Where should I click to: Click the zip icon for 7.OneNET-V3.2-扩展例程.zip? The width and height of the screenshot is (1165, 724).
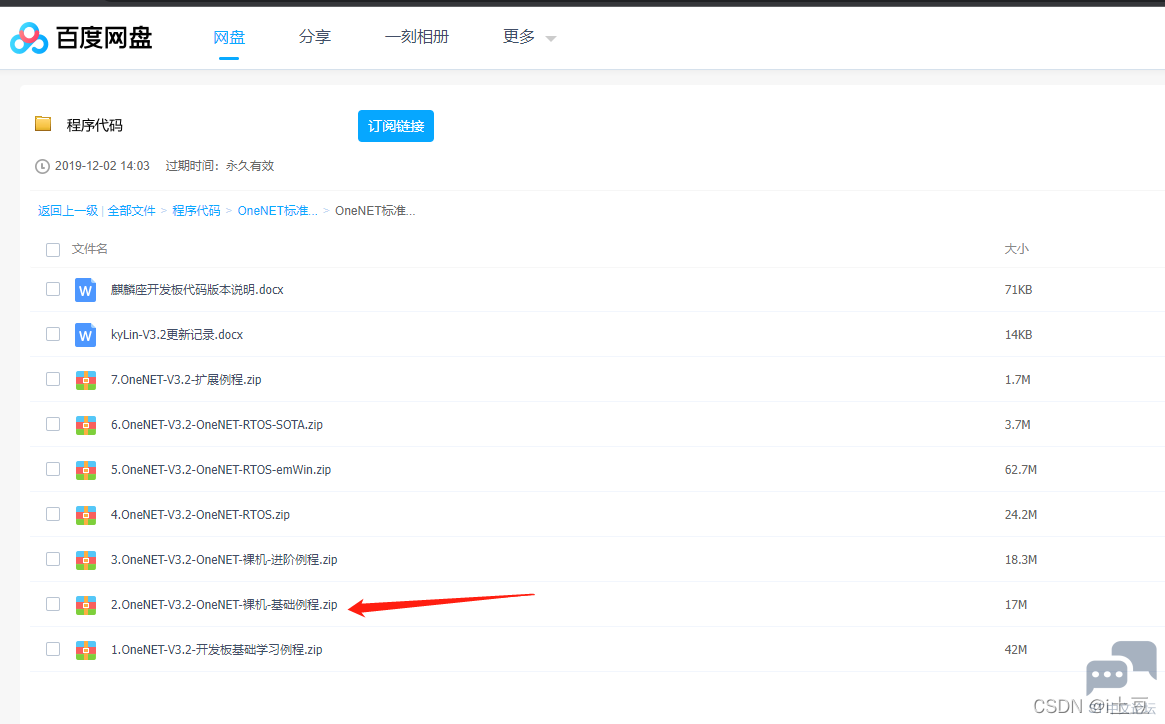85,380
